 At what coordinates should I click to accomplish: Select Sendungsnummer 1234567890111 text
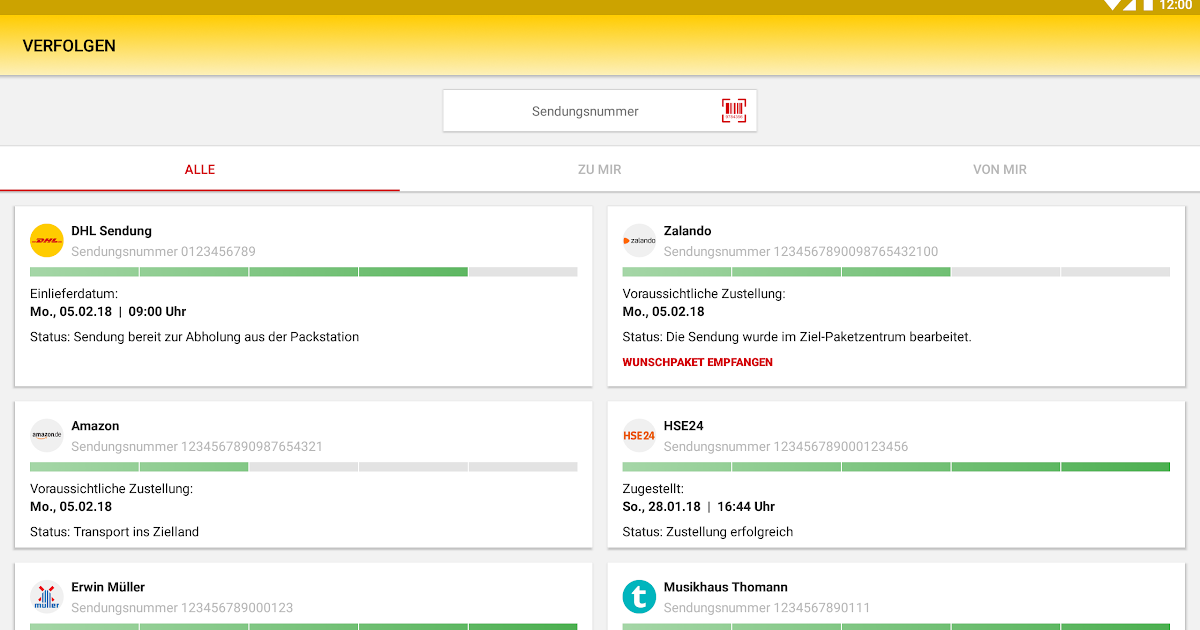[767, 607]
